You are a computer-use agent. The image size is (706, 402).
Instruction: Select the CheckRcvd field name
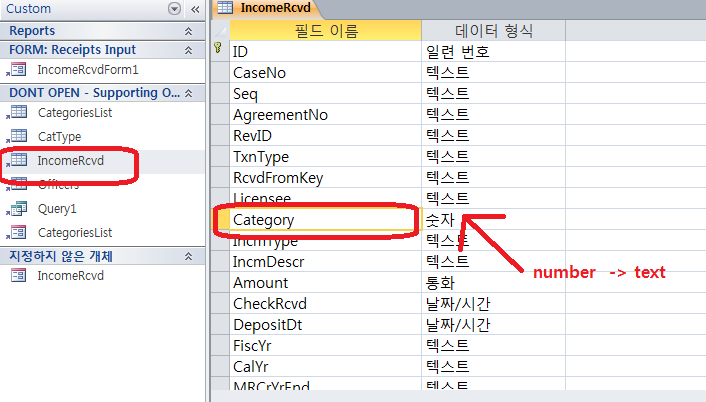[x=326, y=304]
